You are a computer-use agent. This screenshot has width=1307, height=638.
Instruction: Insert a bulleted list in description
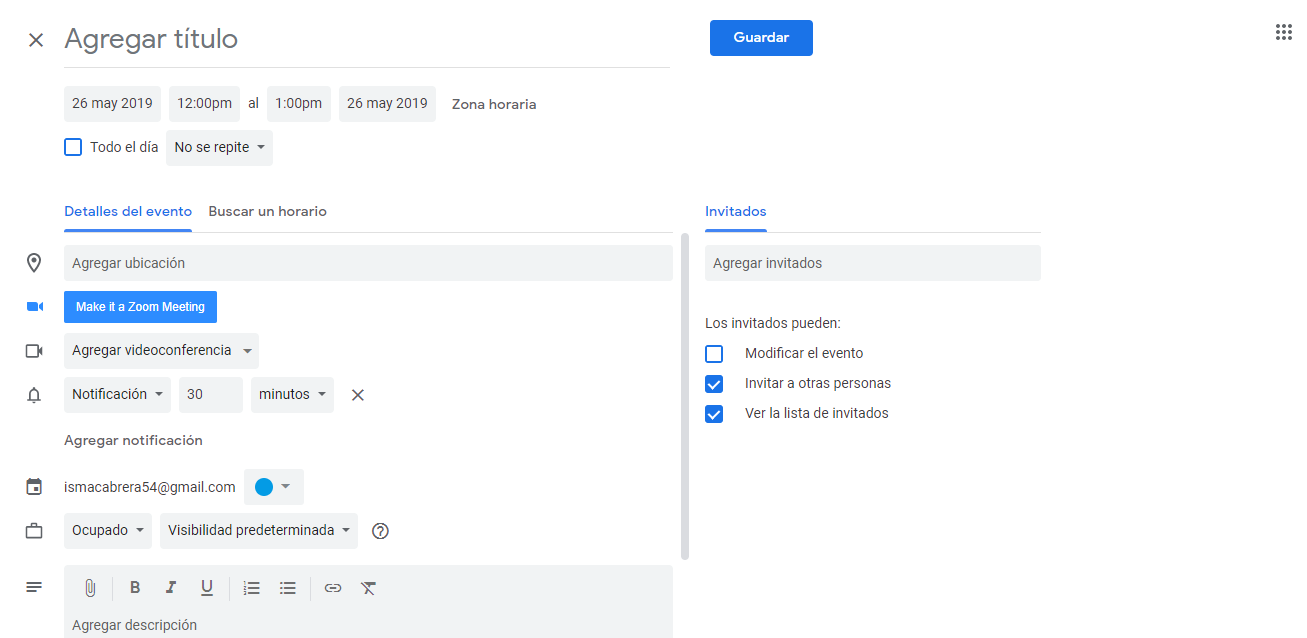pos(288,588)
